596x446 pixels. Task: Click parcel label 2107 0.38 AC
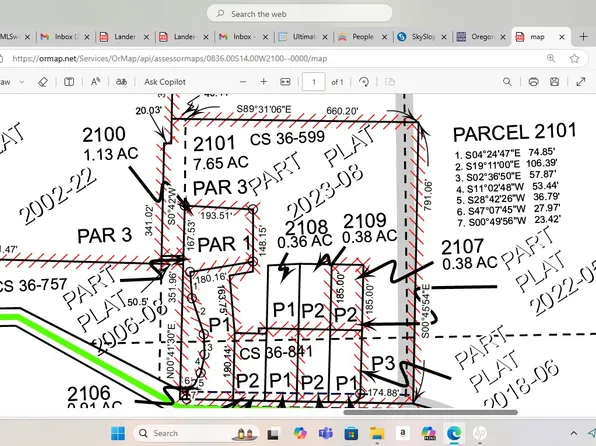point(469,255)
